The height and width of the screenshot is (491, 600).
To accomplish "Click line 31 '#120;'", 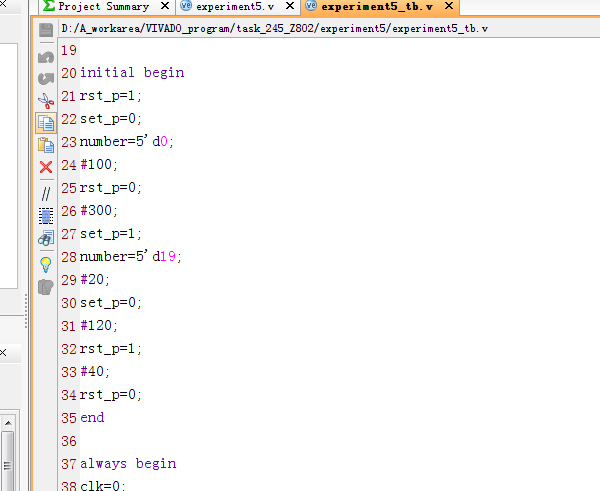I will pyautogui.click(x=99, y=325).
